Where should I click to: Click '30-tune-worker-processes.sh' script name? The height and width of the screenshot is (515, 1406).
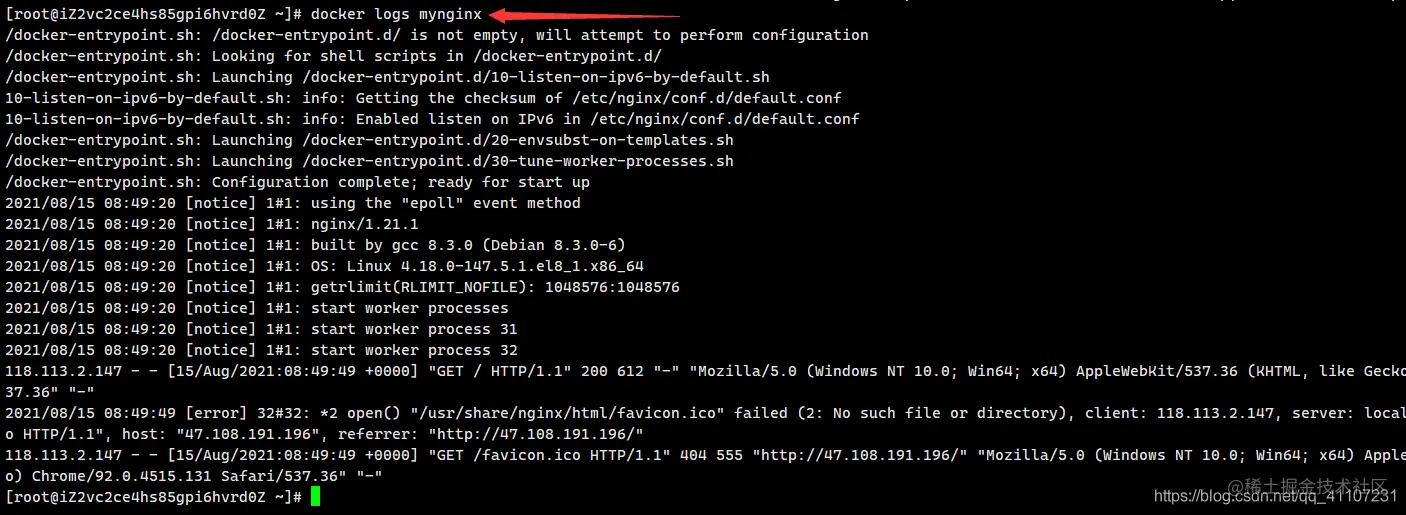611,161
